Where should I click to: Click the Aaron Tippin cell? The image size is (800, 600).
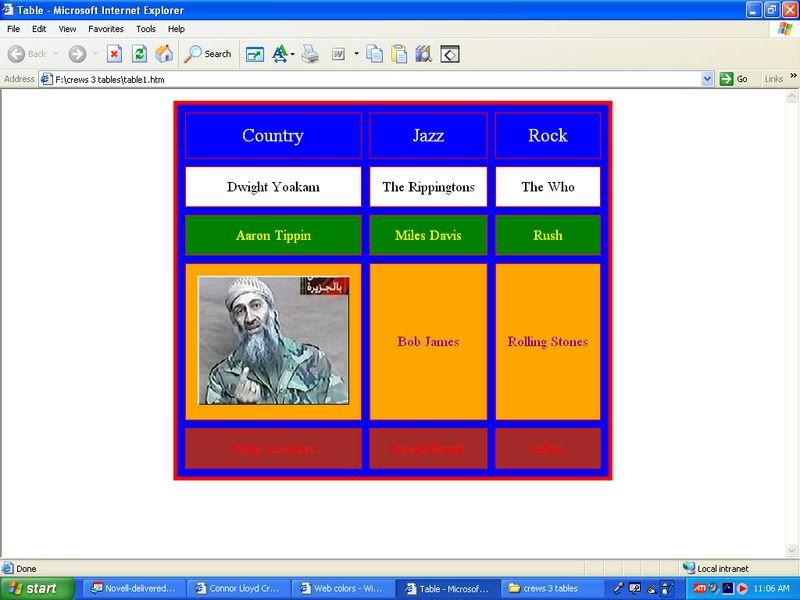(x=273, y=235)
